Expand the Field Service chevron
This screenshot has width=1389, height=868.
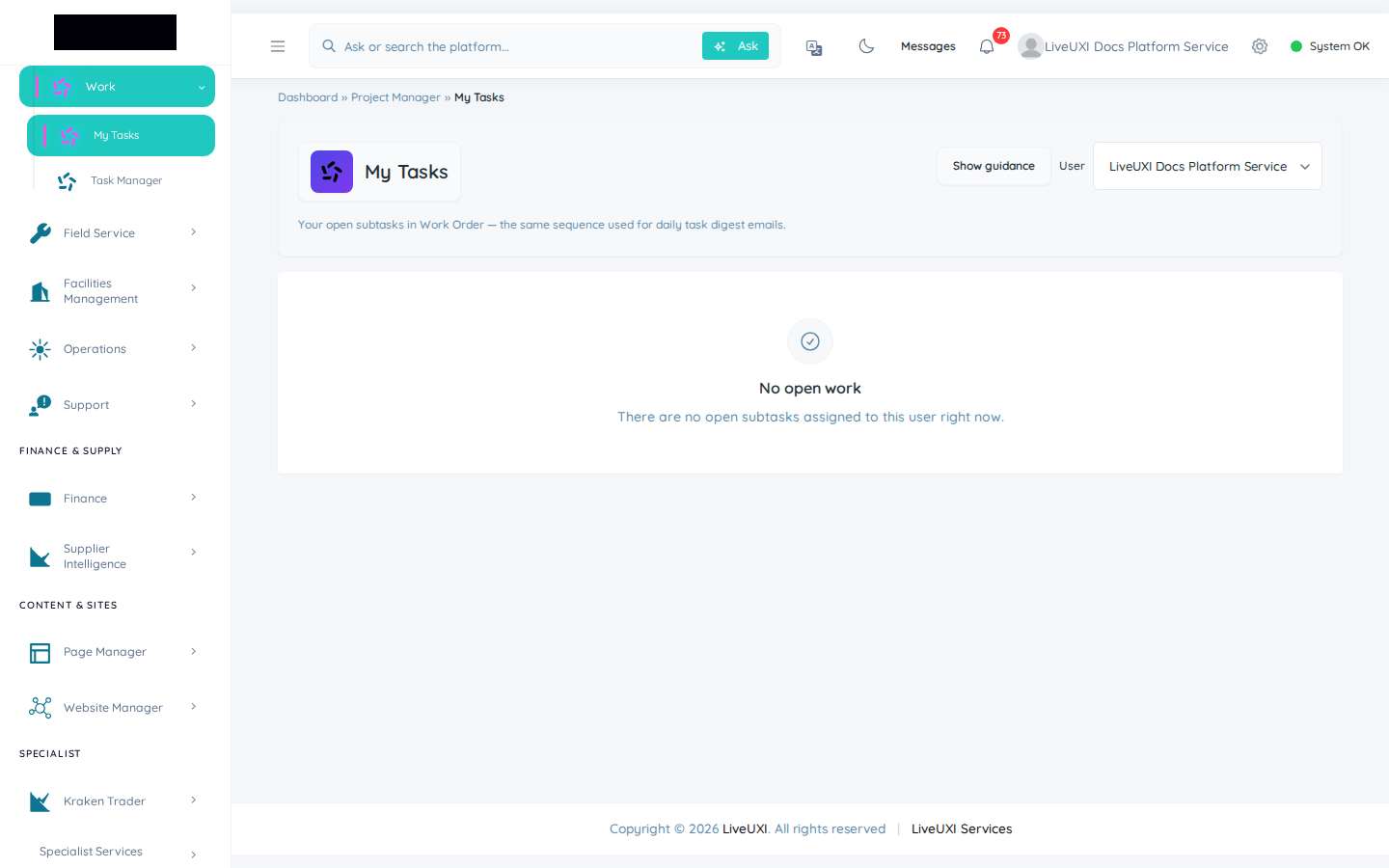click(194, 232)
